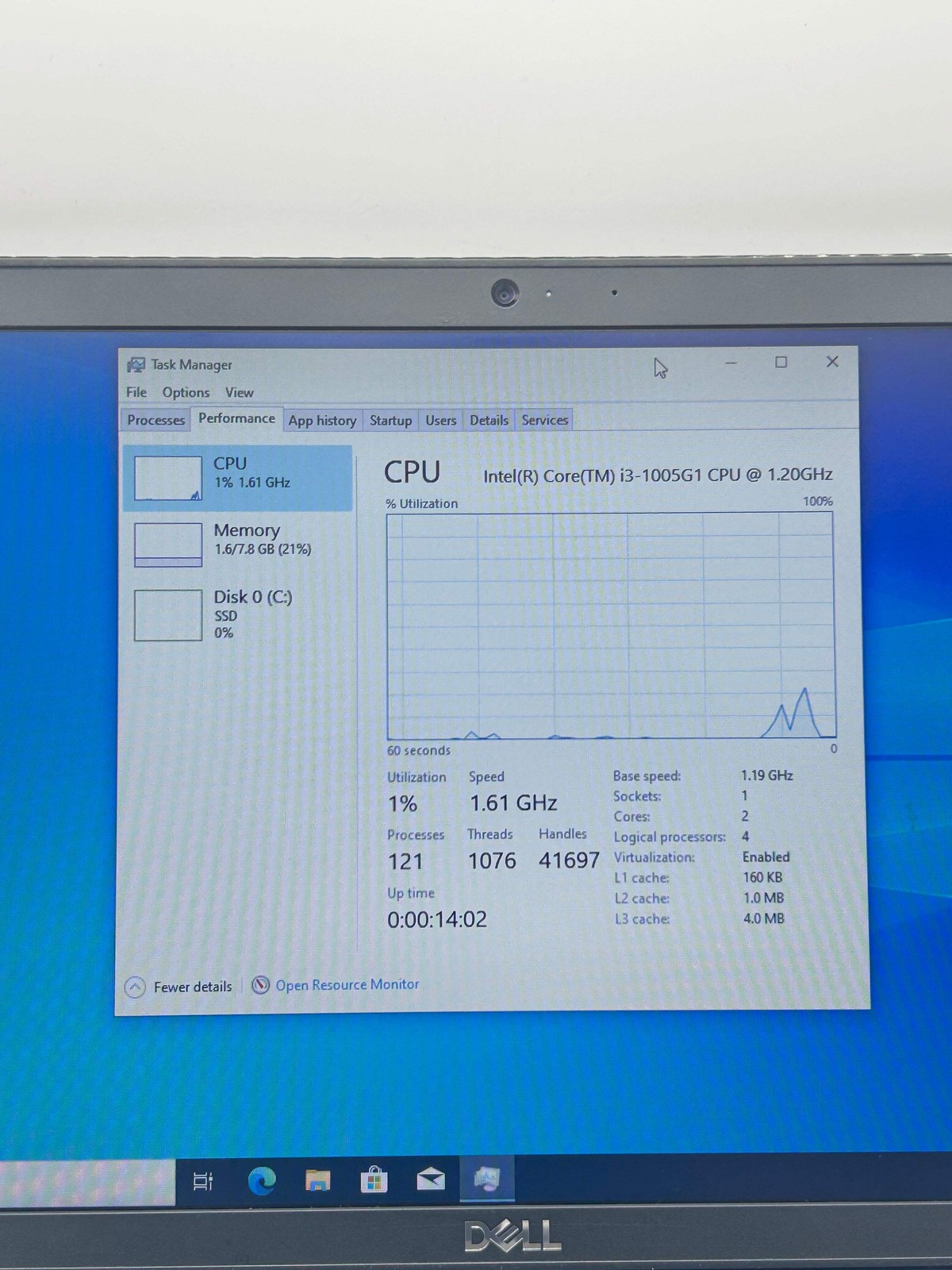Viewport: 952px width, 1270px height.
Task: Minimize the Task Manager window
Action: coord(731,363)
